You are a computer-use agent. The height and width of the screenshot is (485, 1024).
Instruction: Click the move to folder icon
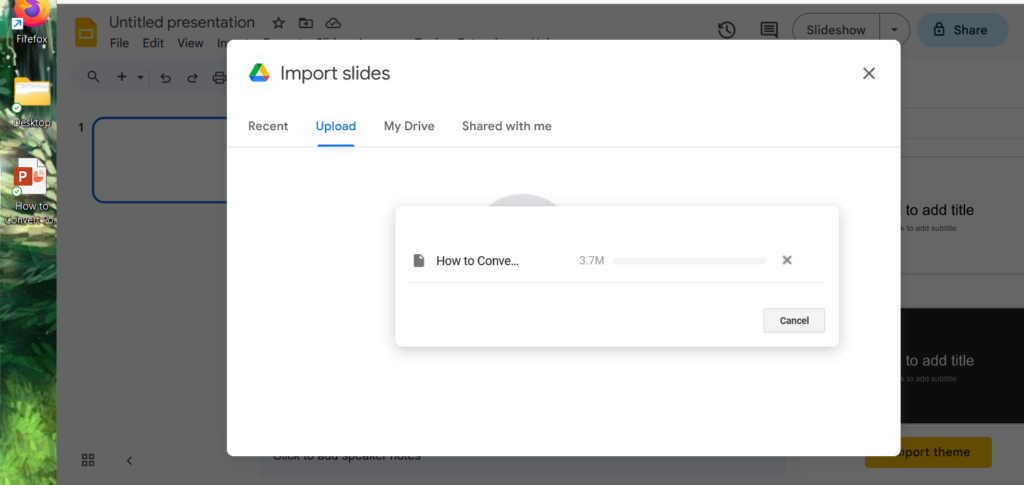pyautogui.click(x=306, y=23)
